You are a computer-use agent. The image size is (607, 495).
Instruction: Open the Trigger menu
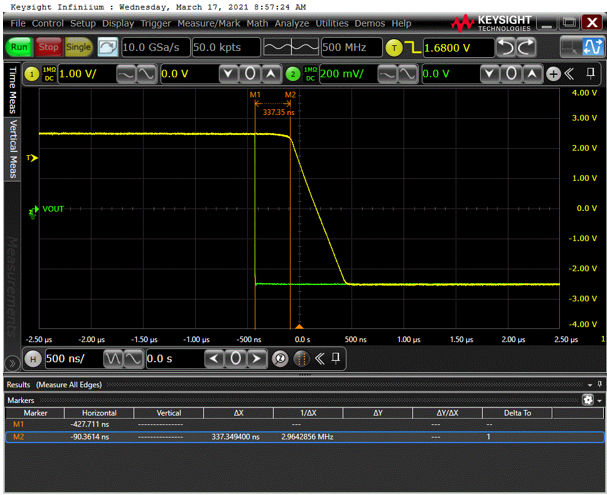click(x=156, y=24)
